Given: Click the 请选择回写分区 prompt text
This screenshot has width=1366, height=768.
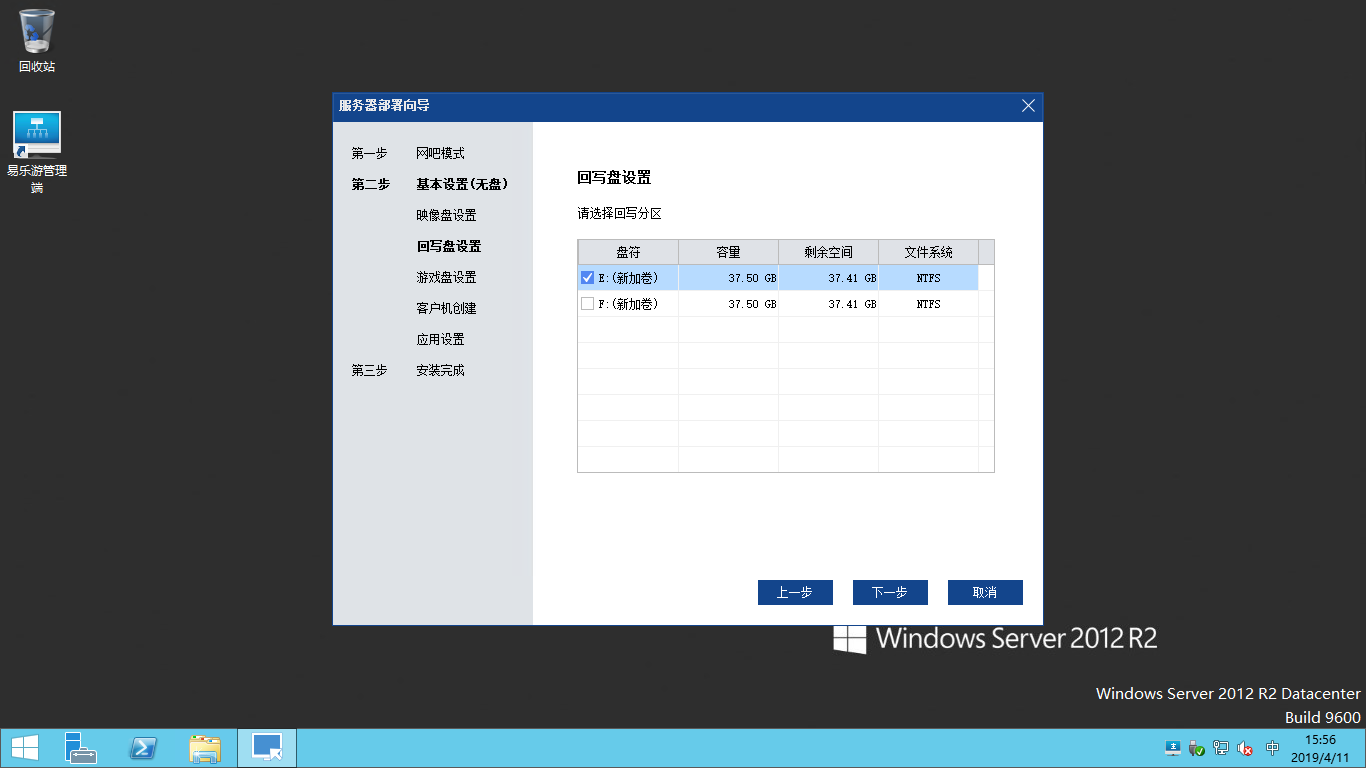Looking at the screenshot, I should (619, 214).
